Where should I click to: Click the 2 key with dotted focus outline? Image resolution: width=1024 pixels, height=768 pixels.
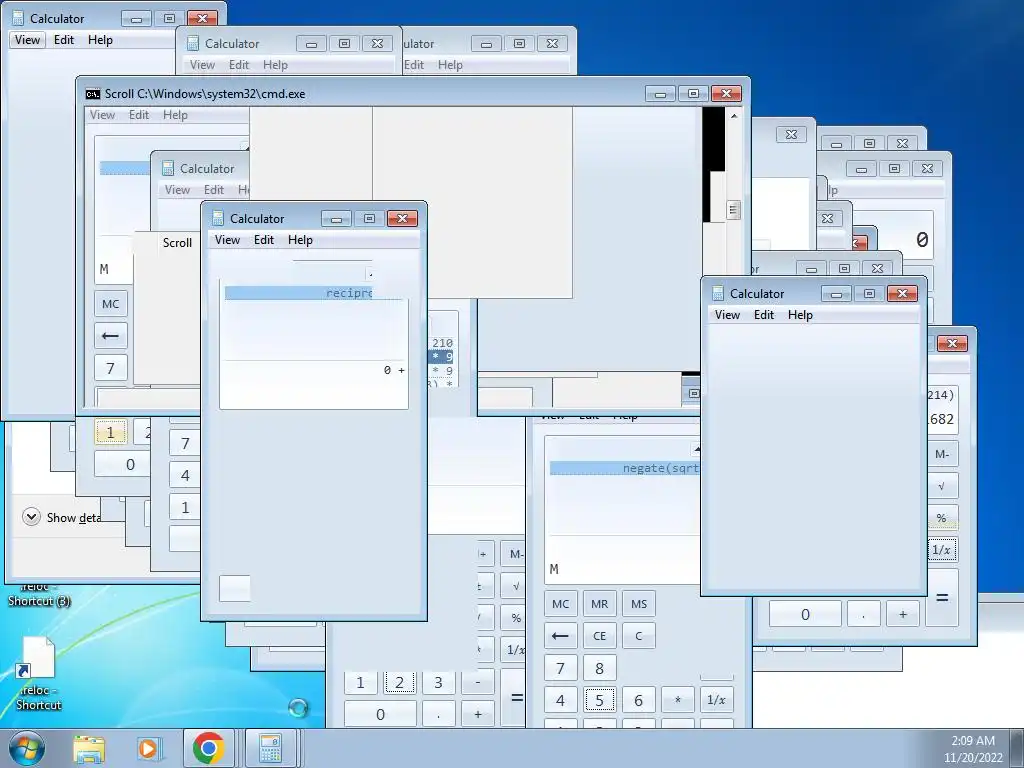(x=400, y=682)
